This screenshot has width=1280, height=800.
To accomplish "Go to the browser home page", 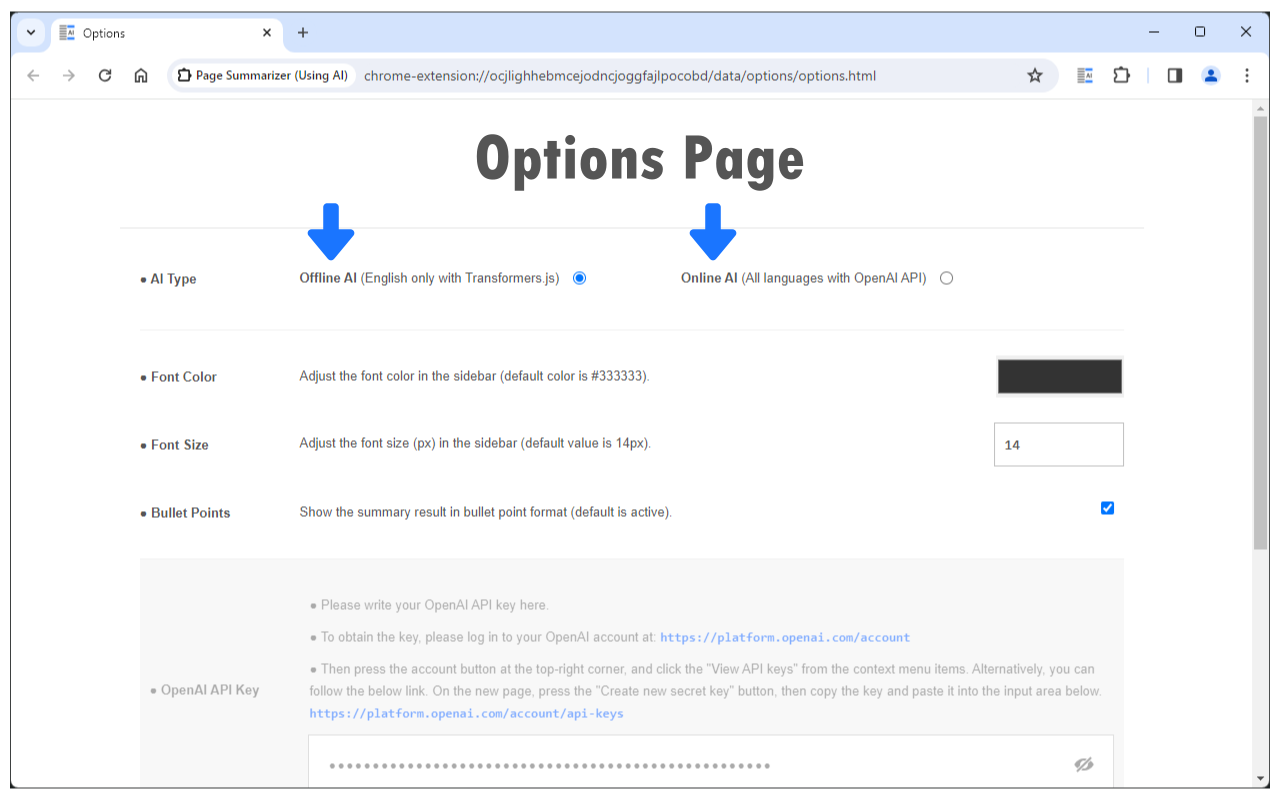I will 141,75.
